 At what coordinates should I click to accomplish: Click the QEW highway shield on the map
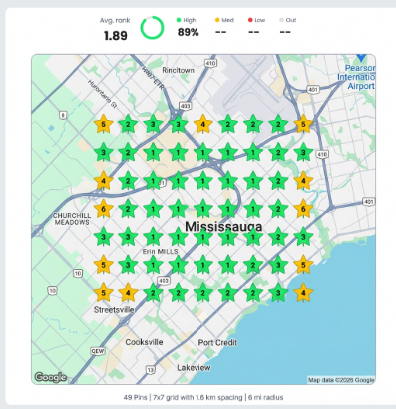coord(98,351)
